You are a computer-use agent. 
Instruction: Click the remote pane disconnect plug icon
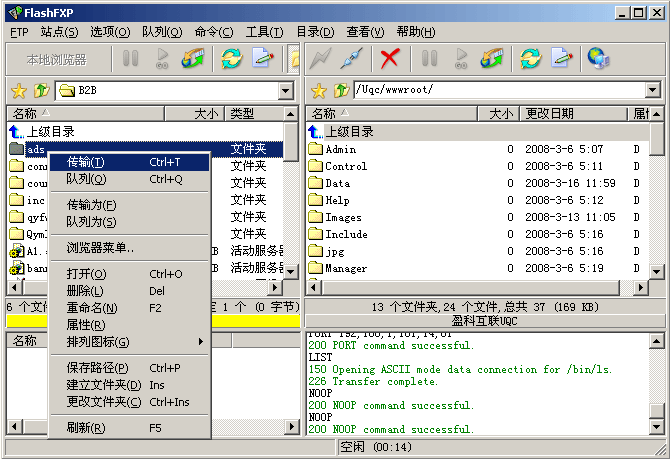click(351, 59)
